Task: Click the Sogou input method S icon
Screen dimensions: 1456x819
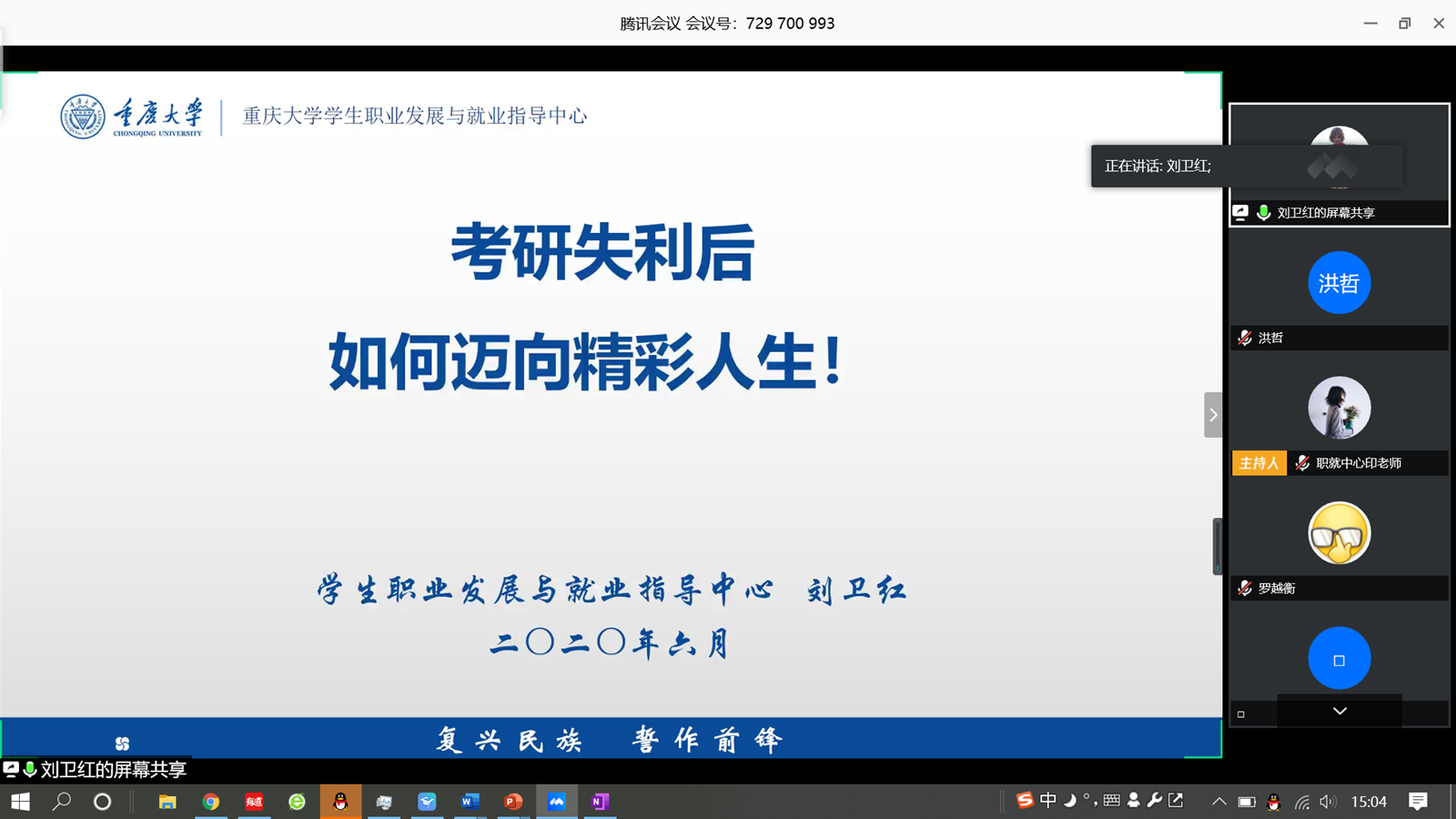Action: [1025, 801]
